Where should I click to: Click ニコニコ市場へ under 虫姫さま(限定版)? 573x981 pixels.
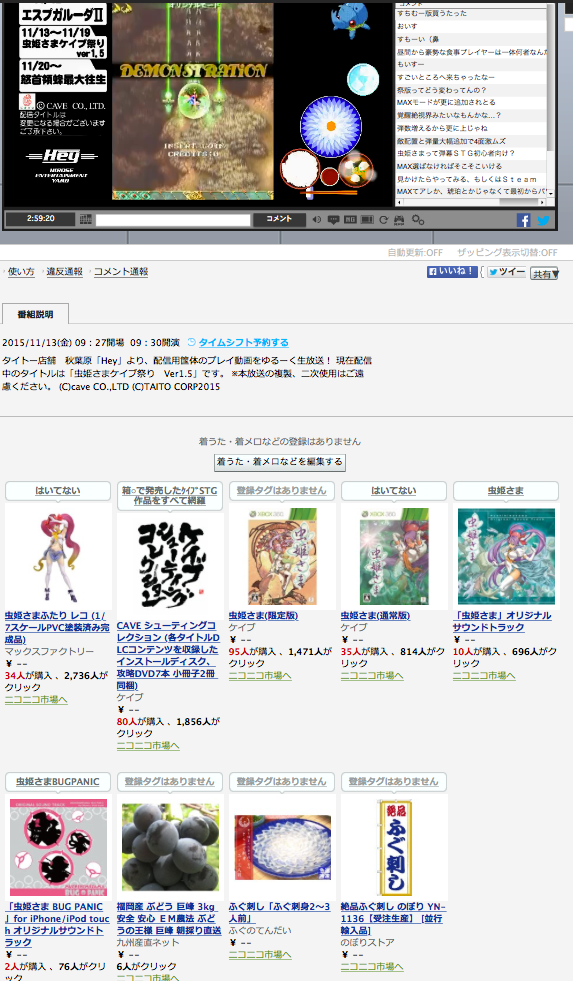coord(260,676)
